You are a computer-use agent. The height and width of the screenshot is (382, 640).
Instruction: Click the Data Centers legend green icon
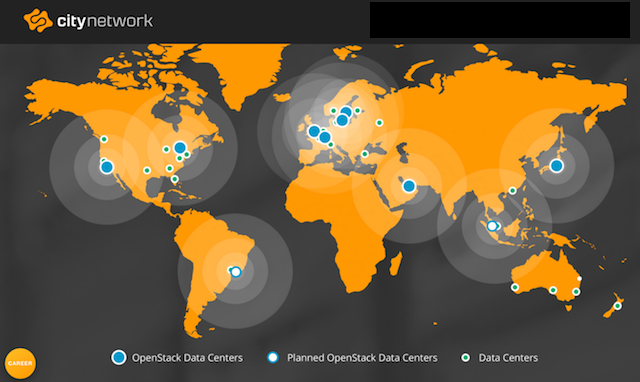pyautogui.click(x=465, y=358)
